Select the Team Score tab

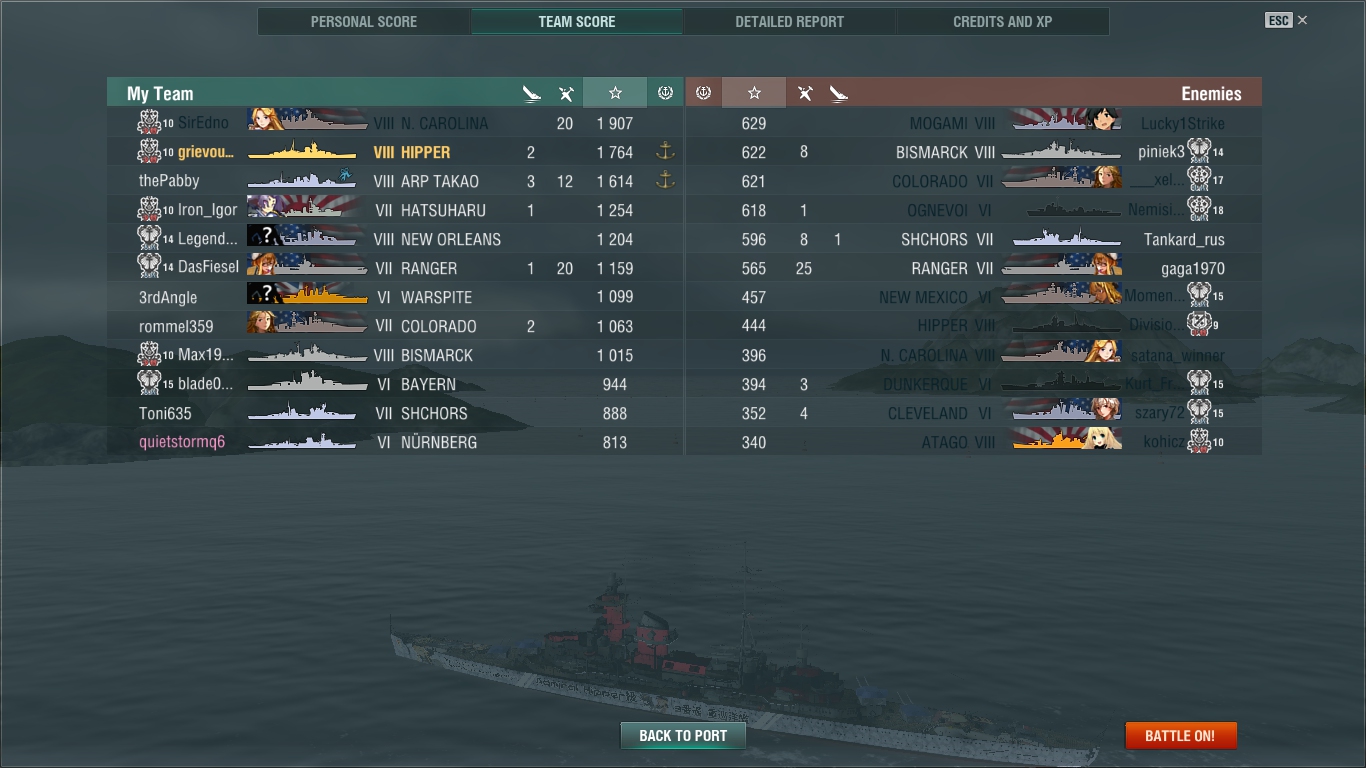(577, 21)
